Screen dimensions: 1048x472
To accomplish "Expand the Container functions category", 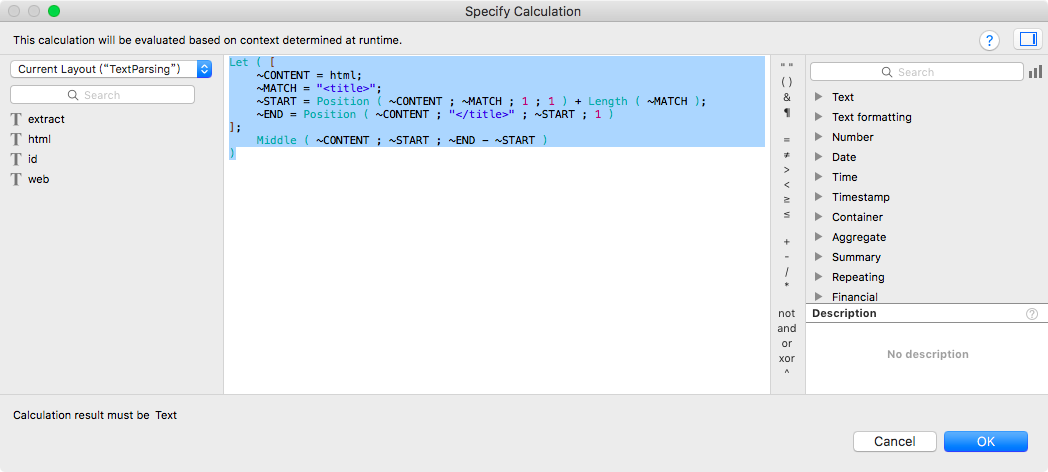I will (818, 217).
